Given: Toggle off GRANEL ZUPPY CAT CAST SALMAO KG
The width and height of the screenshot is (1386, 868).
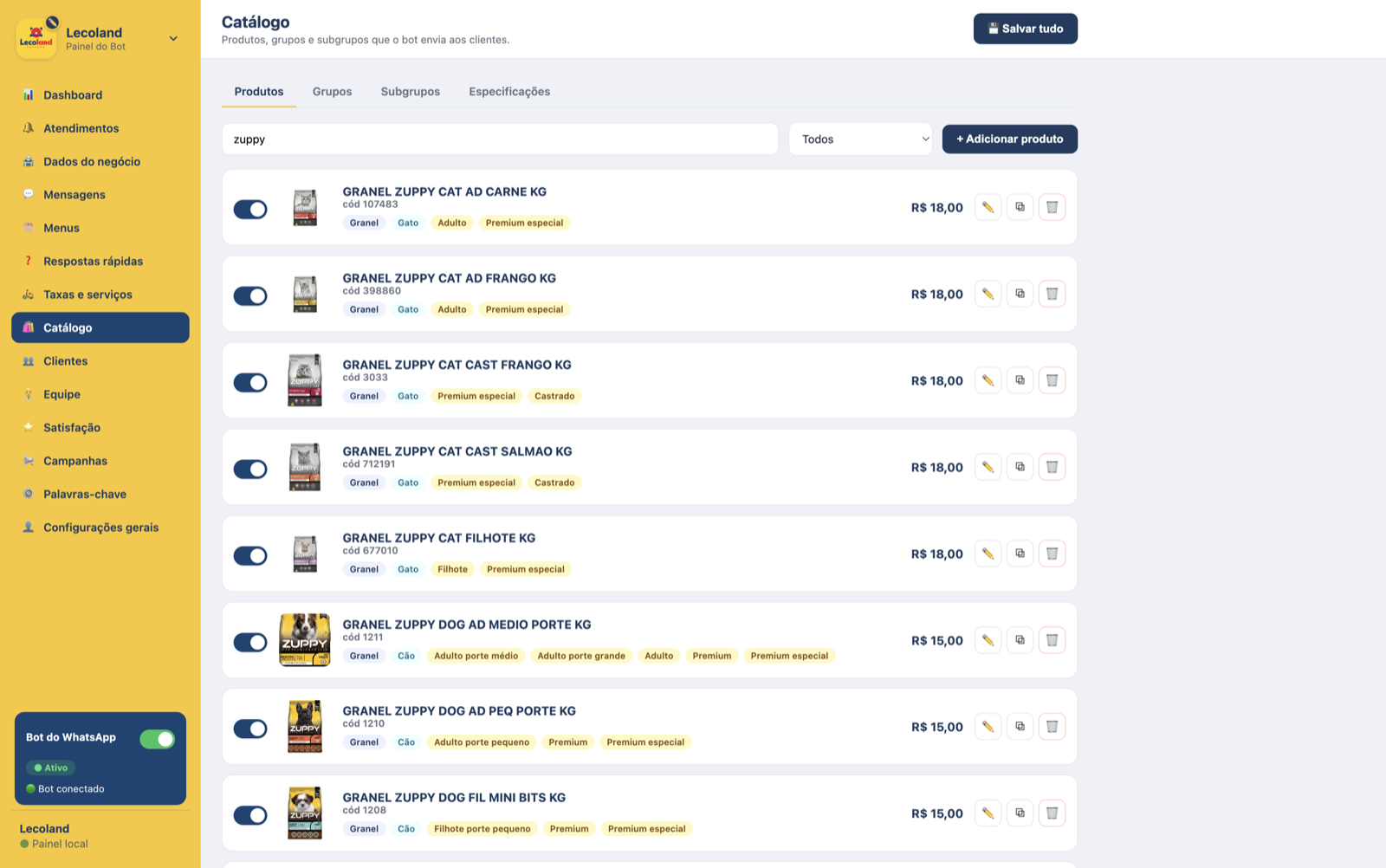Looking at the screenshot, I should pyautogui.click(x=250, y=470).
